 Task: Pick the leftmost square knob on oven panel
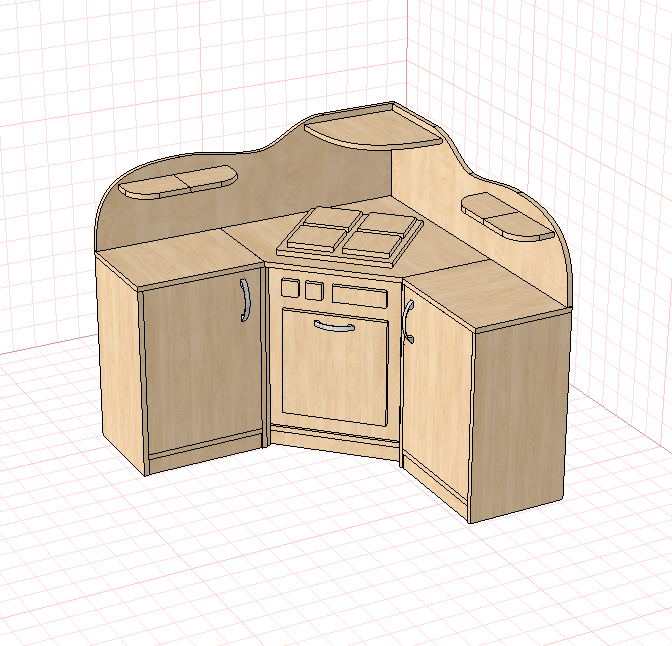coord(290,287)
